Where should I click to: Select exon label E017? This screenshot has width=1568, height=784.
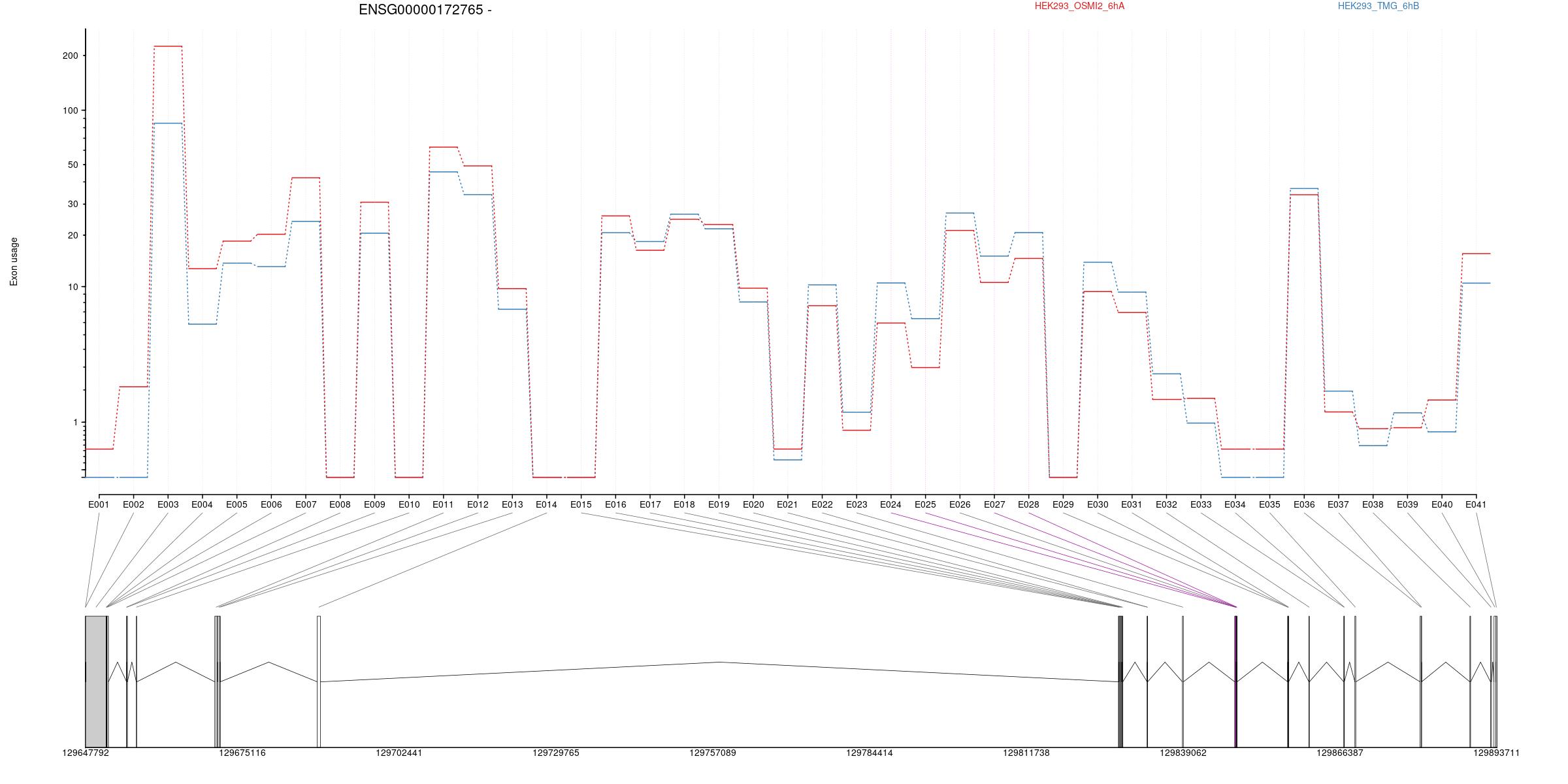coord(650,504)
